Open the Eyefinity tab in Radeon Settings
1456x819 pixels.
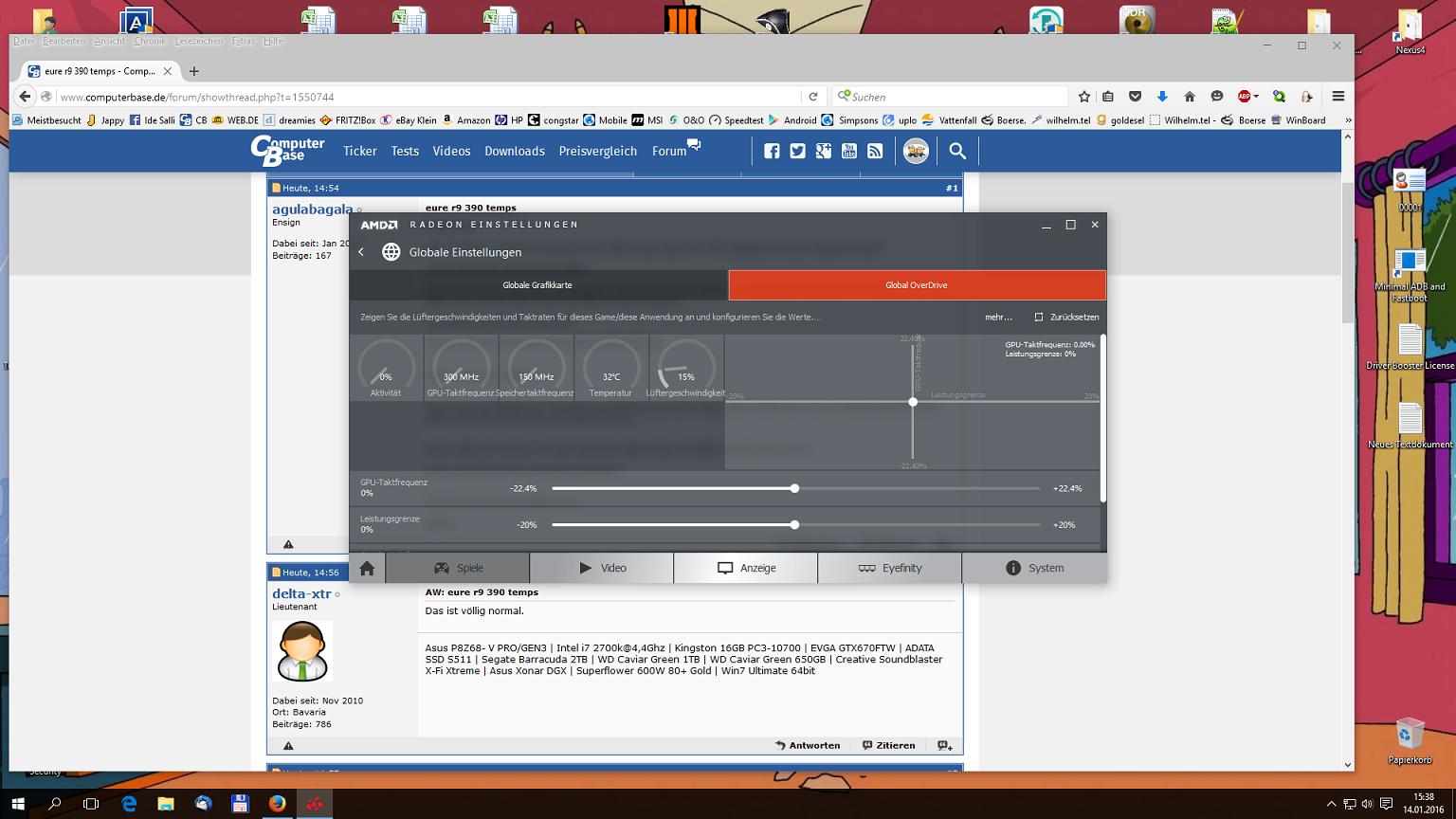point(890,568)
